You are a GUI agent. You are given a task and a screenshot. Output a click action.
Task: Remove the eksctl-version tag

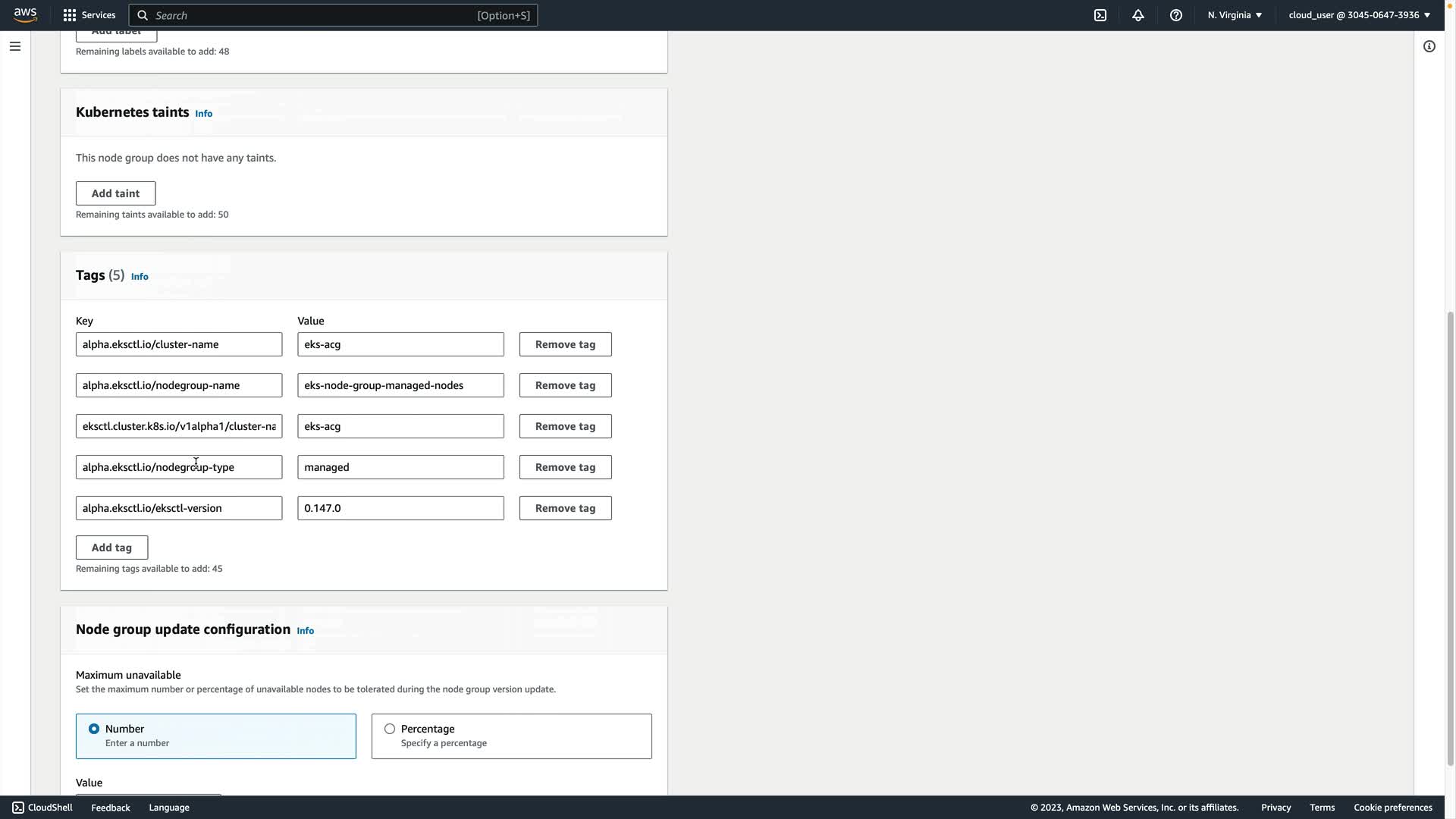click(565, 508)
